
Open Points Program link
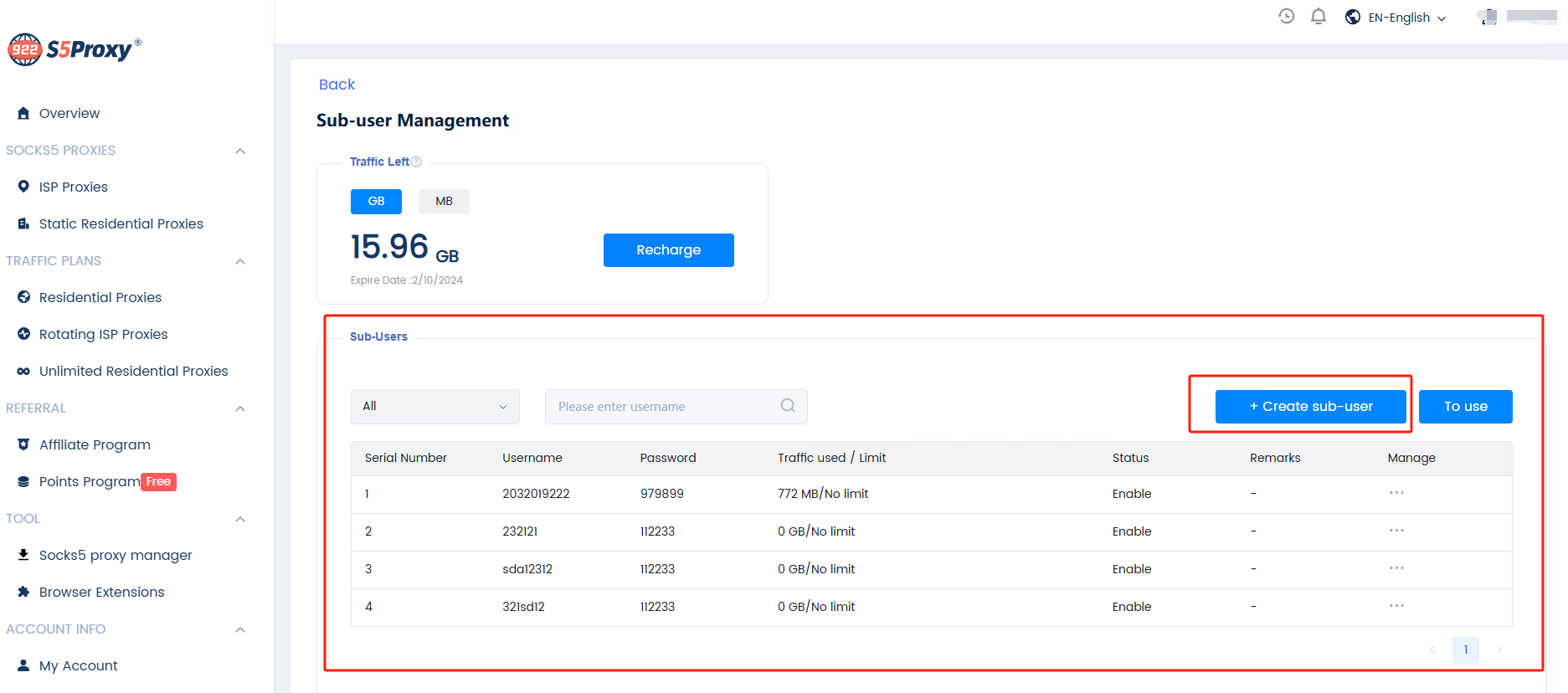point(90,481)
